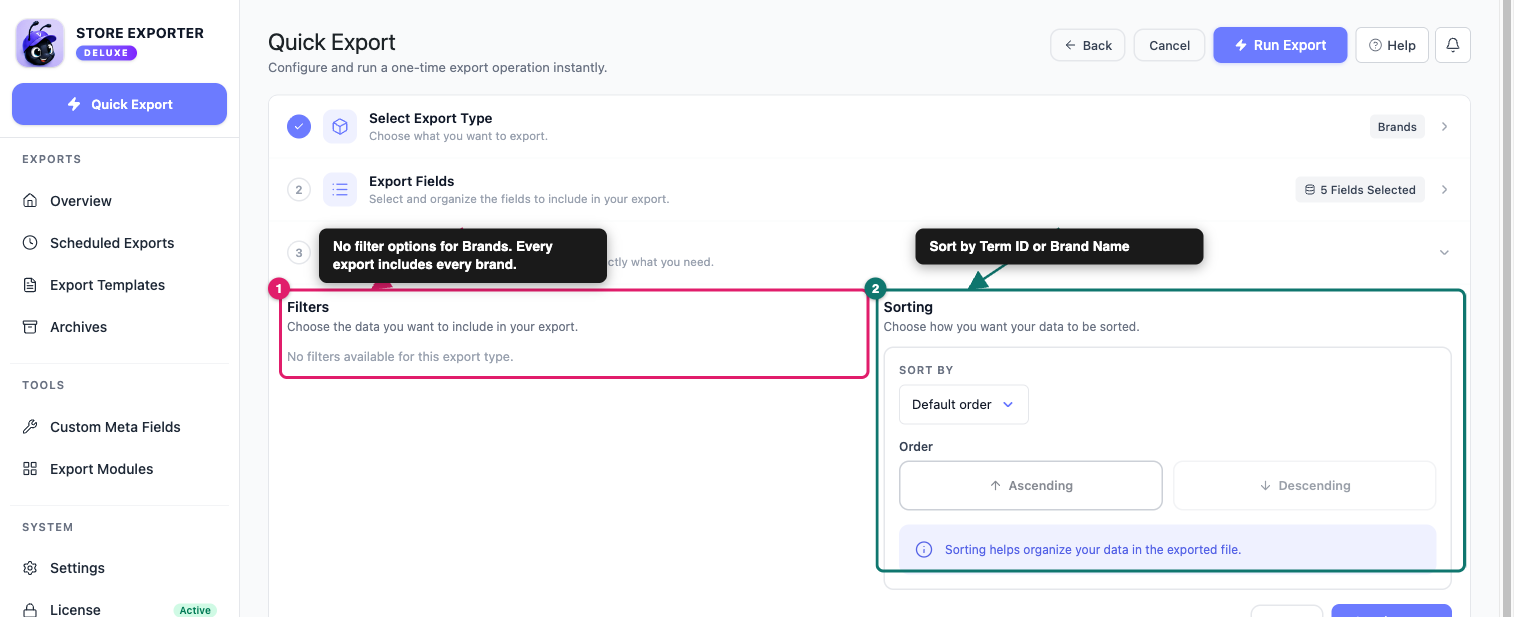Click the Select Export Type heading
Viewport: 1514px width, 617px height.
430,118
